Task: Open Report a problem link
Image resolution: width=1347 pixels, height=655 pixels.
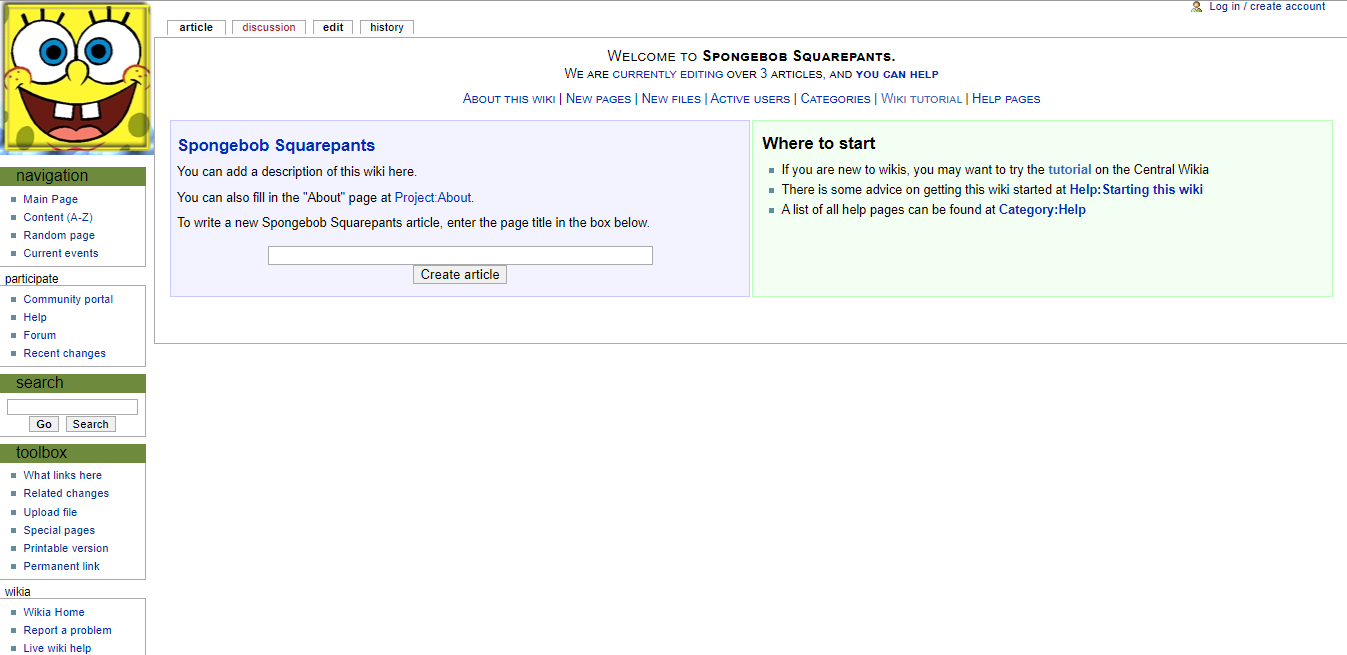Action: pyautogui.click(x=68, y=631)
